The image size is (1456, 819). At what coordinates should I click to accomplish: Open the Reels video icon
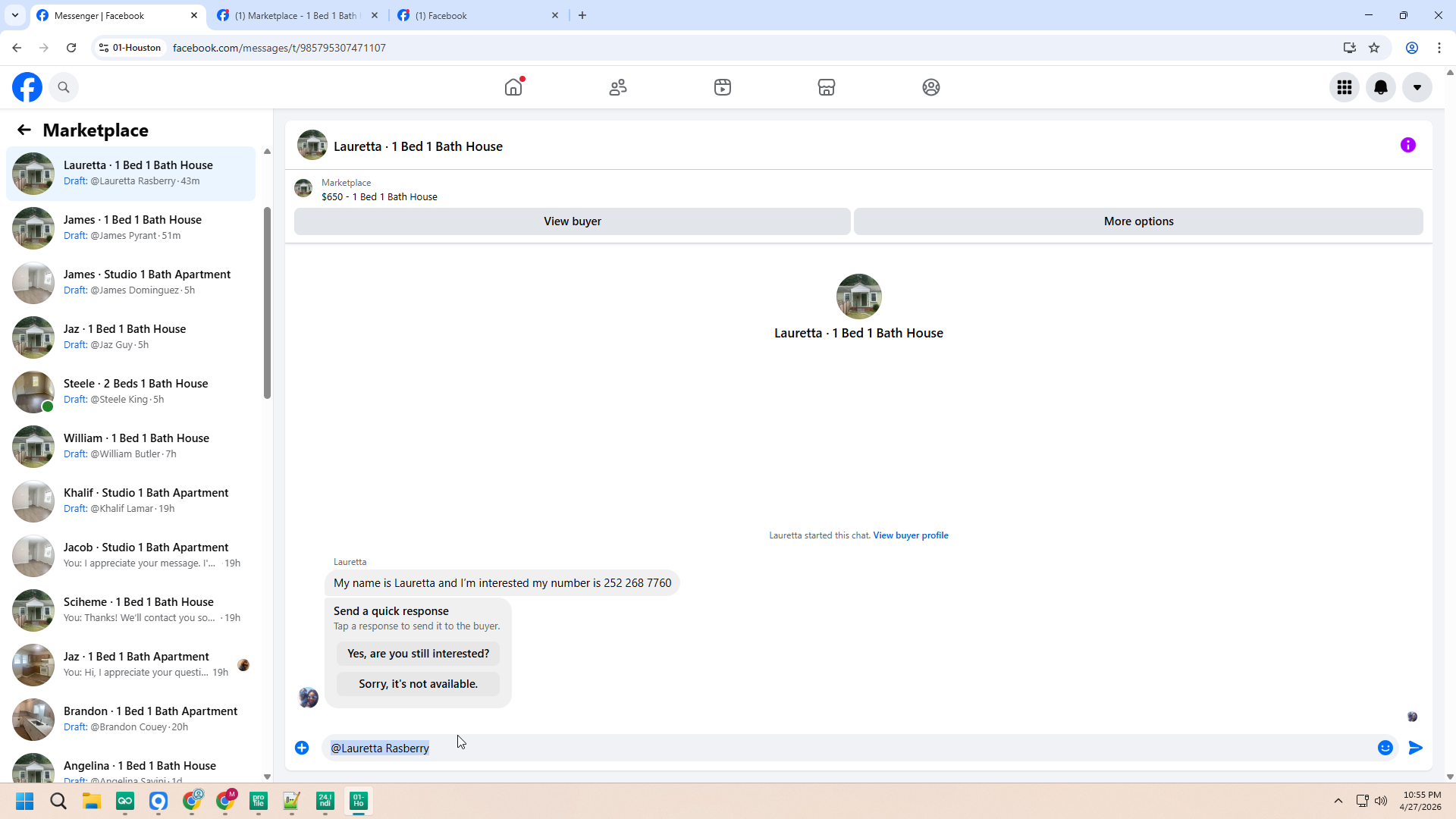[x=722, y=87]
